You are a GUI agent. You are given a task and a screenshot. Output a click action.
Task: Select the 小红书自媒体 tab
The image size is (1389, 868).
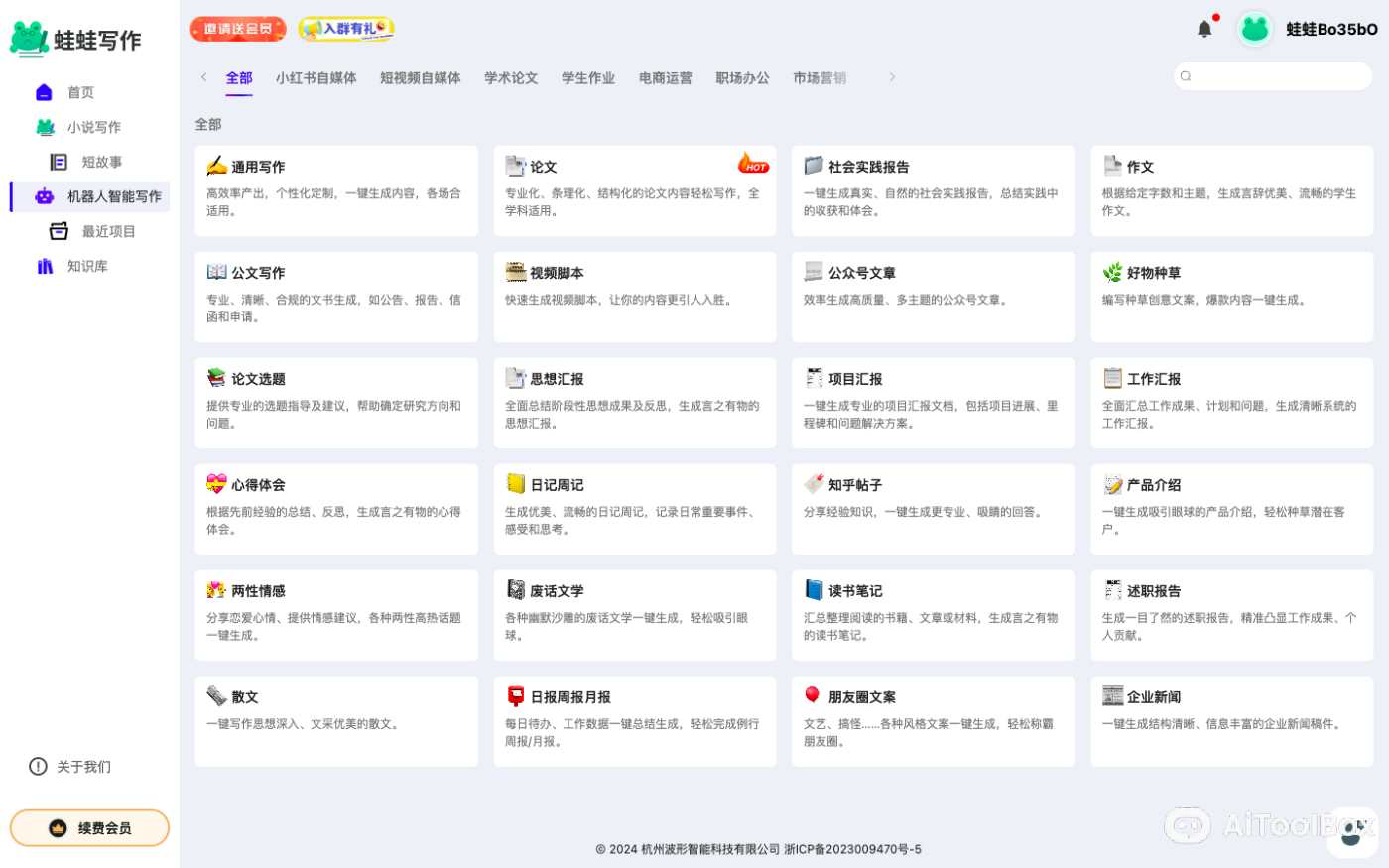coord(316,78)
